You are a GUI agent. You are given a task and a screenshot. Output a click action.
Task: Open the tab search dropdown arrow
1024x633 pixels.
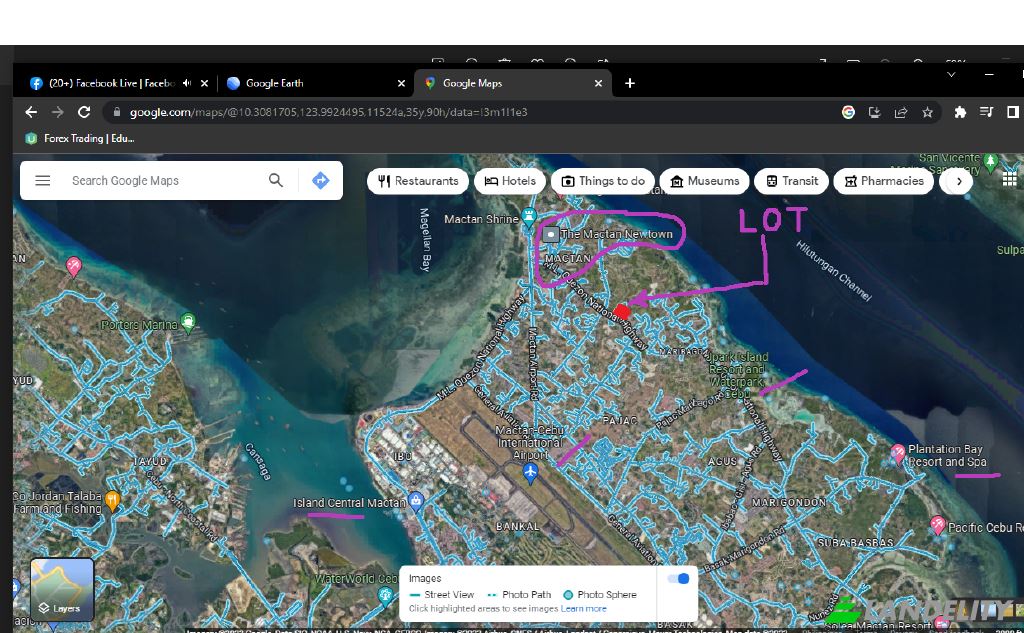tap(950, 75)
